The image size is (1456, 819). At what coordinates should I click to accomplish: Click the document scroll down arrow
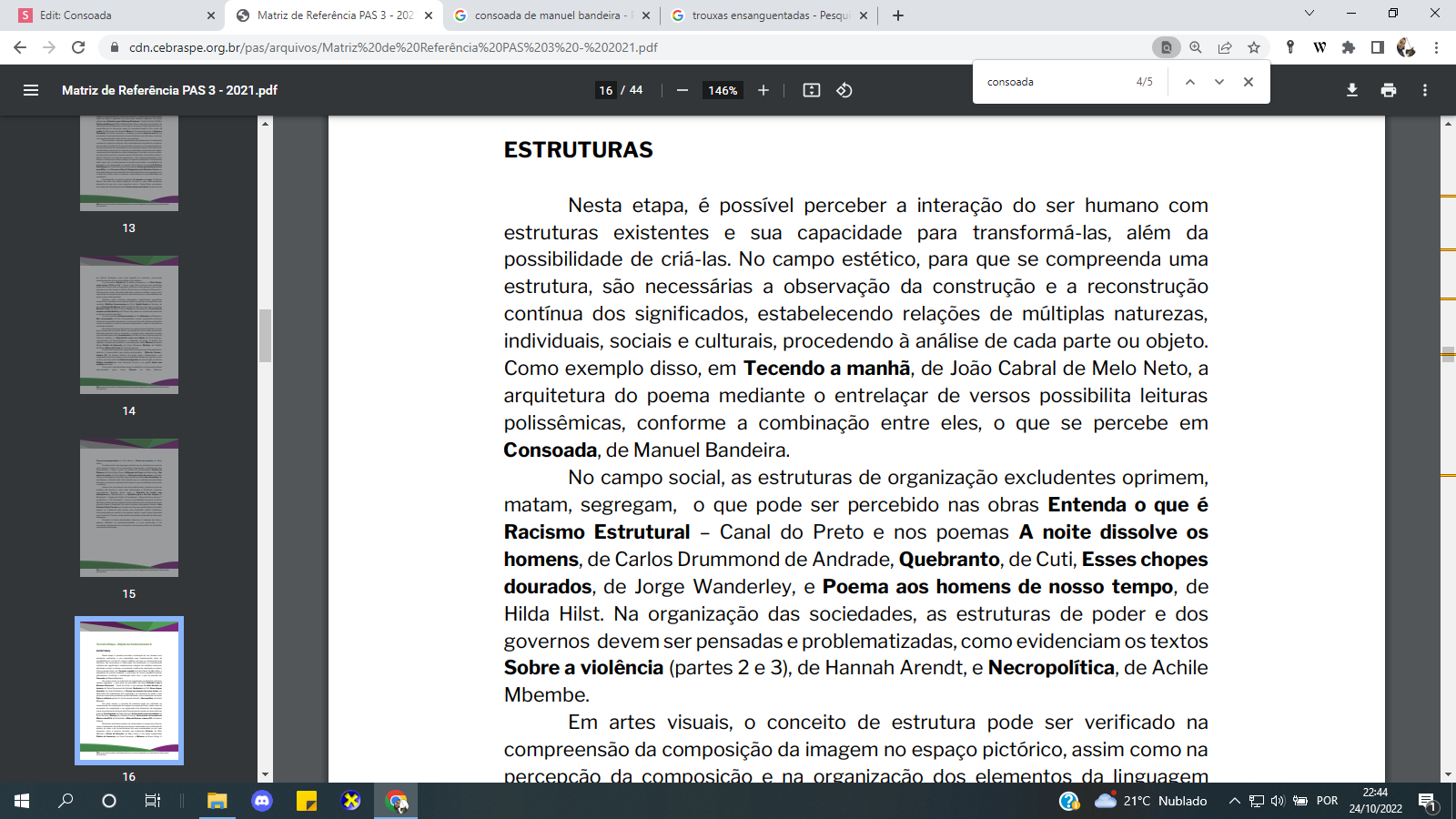[1448, 775]
